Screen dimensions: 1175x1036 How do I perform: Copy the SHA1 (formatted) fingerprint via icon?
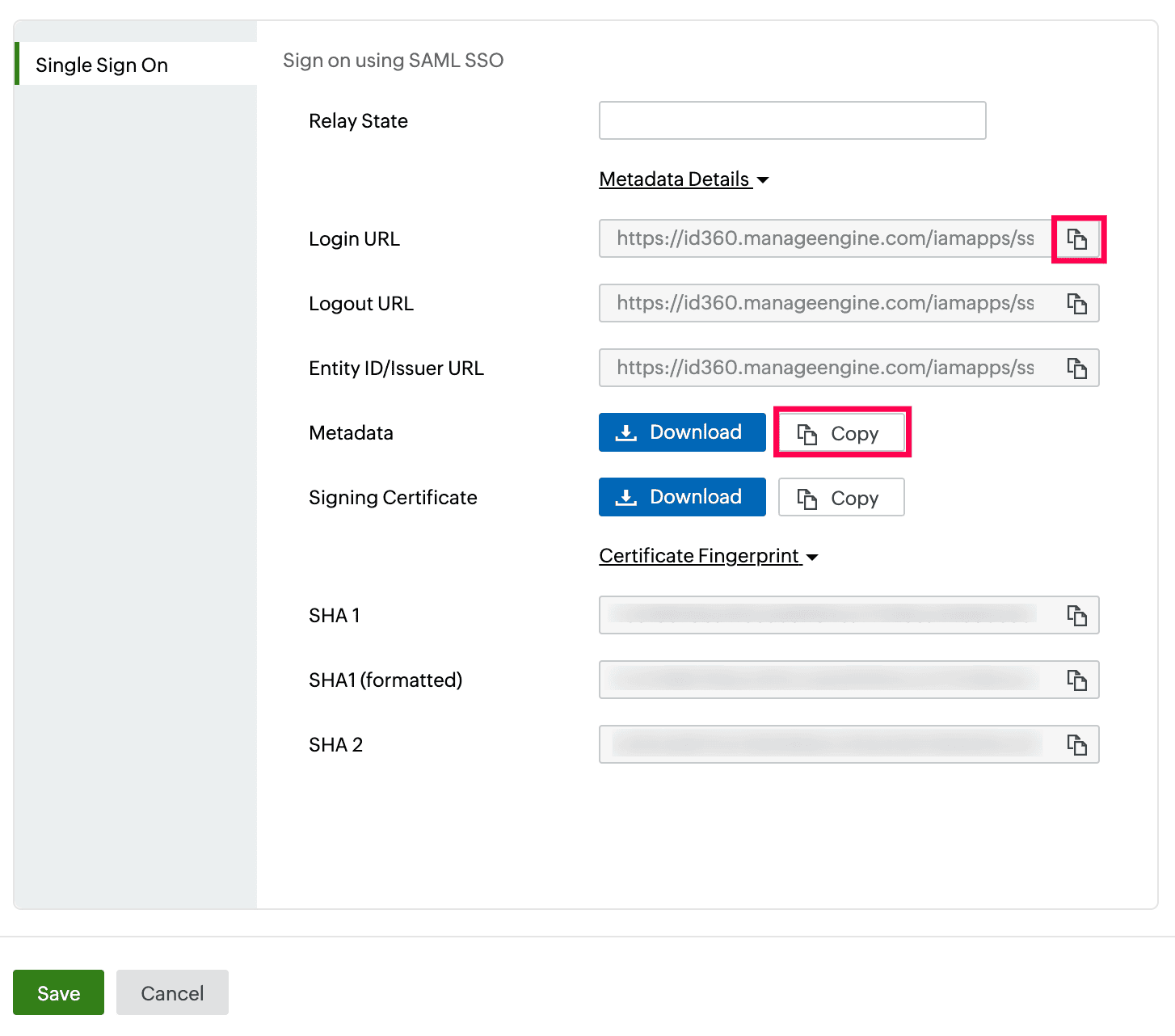pos(1077,680)
